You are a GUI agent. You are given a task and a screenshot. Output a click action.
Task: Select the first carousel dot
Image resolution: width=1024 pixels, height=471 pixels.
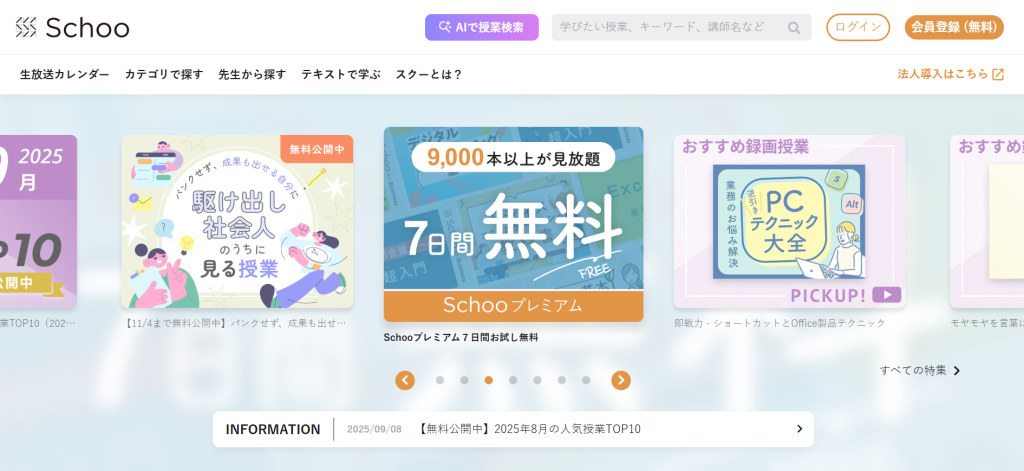(440, 380)
